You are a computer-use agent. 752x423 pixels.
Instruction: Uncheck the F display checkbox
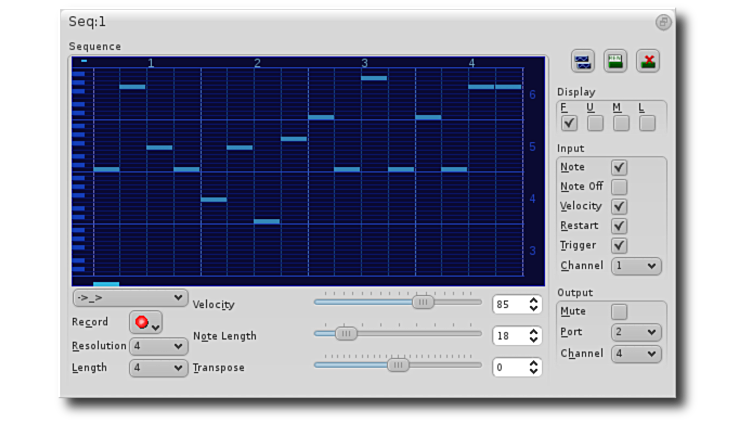(x=569, y=123)
